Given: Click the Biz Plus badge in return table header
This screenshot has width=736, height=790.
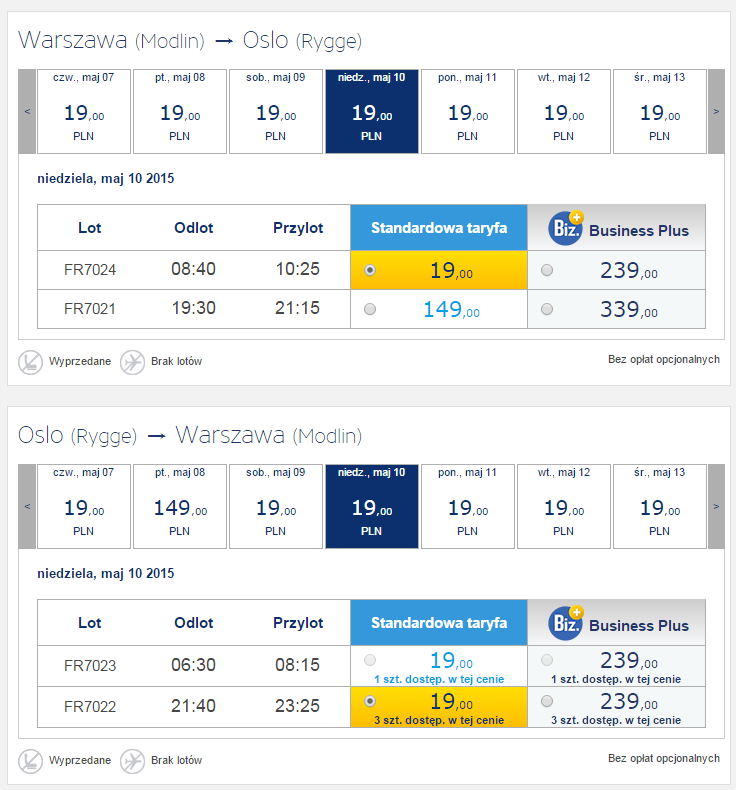Looking at the screenshot, I should [x=566, y=623].
